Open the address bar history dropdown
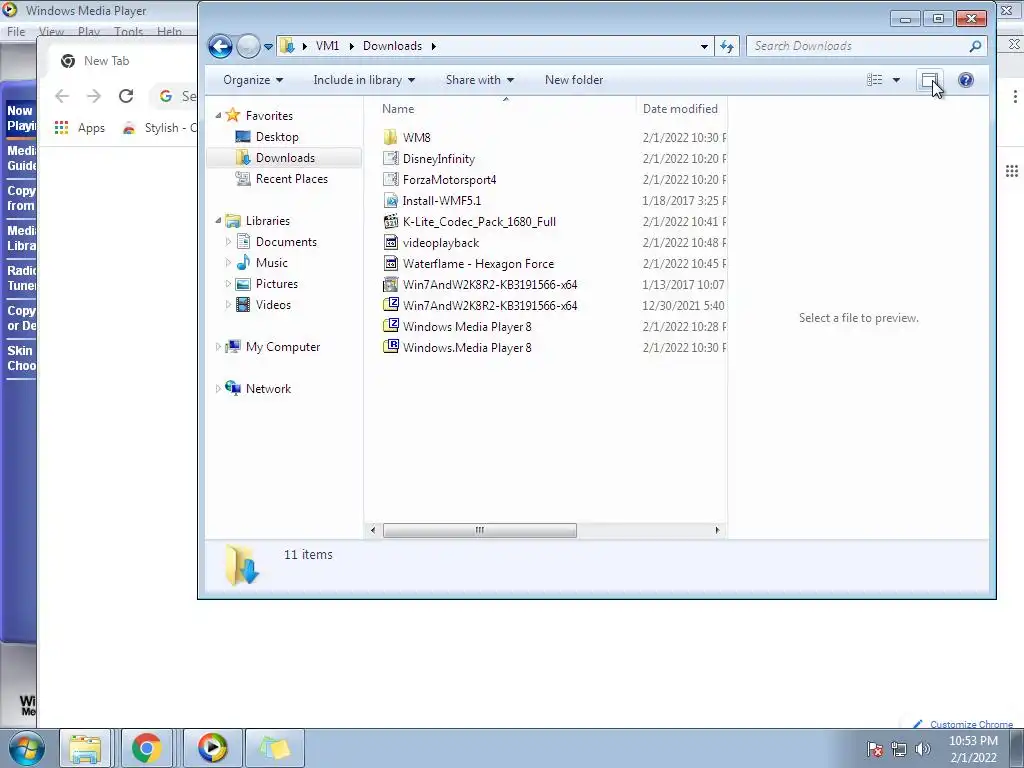 pos(704,46)
